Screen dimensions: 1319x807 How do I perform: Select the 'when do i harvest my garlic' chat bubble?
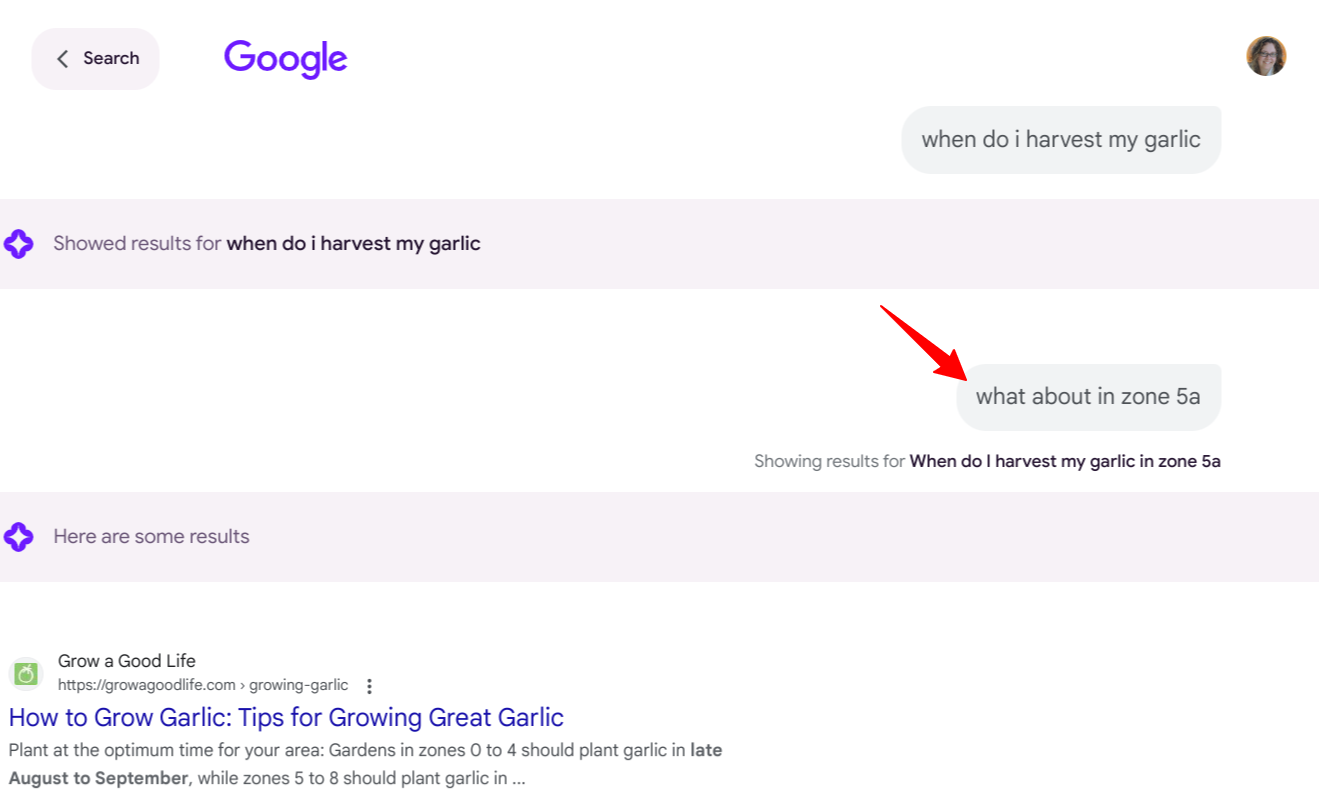(1060, 139)
